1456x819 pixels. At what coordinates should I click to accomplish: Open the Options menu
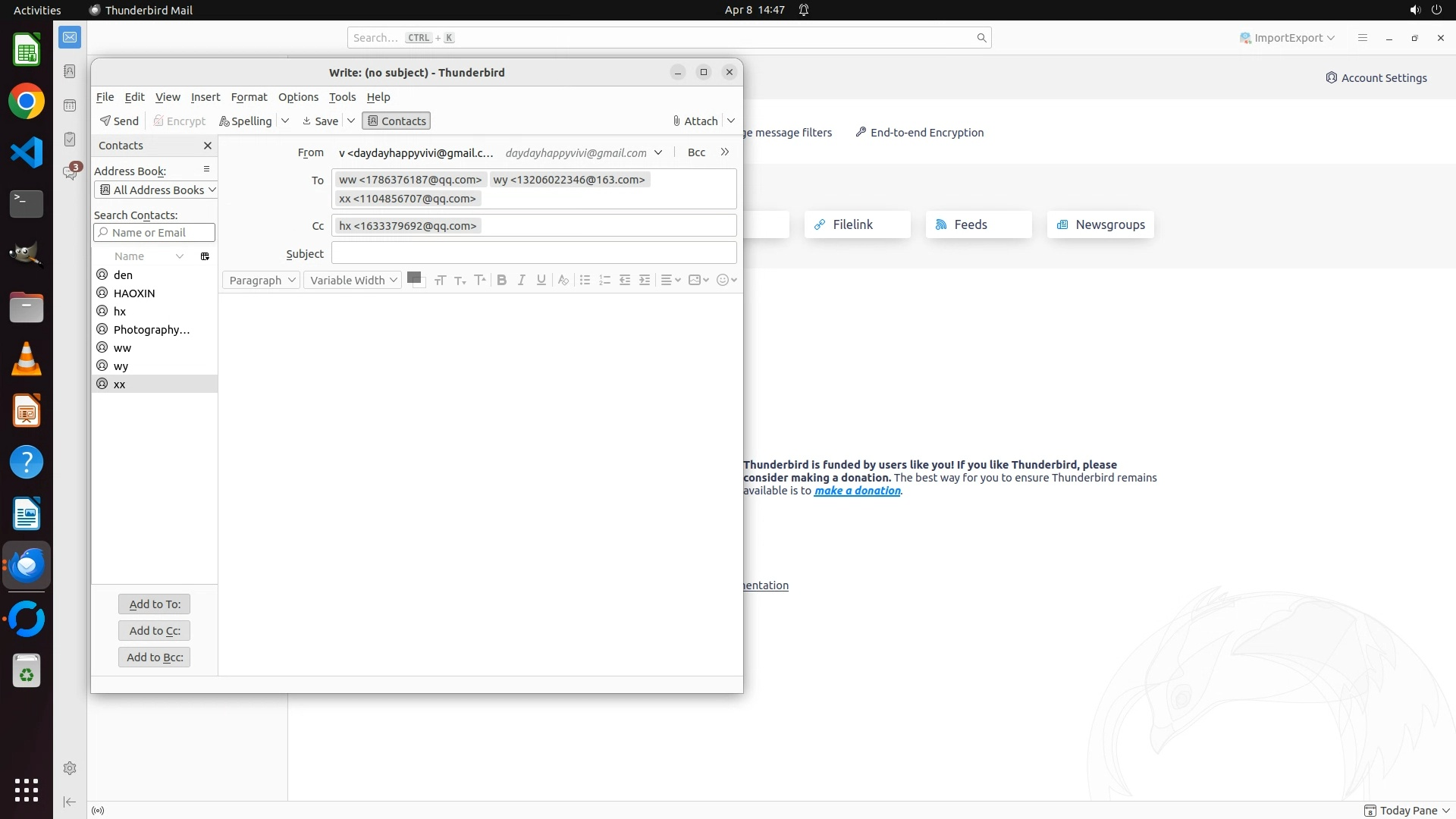pyautogui.click(x=298, y=96)
